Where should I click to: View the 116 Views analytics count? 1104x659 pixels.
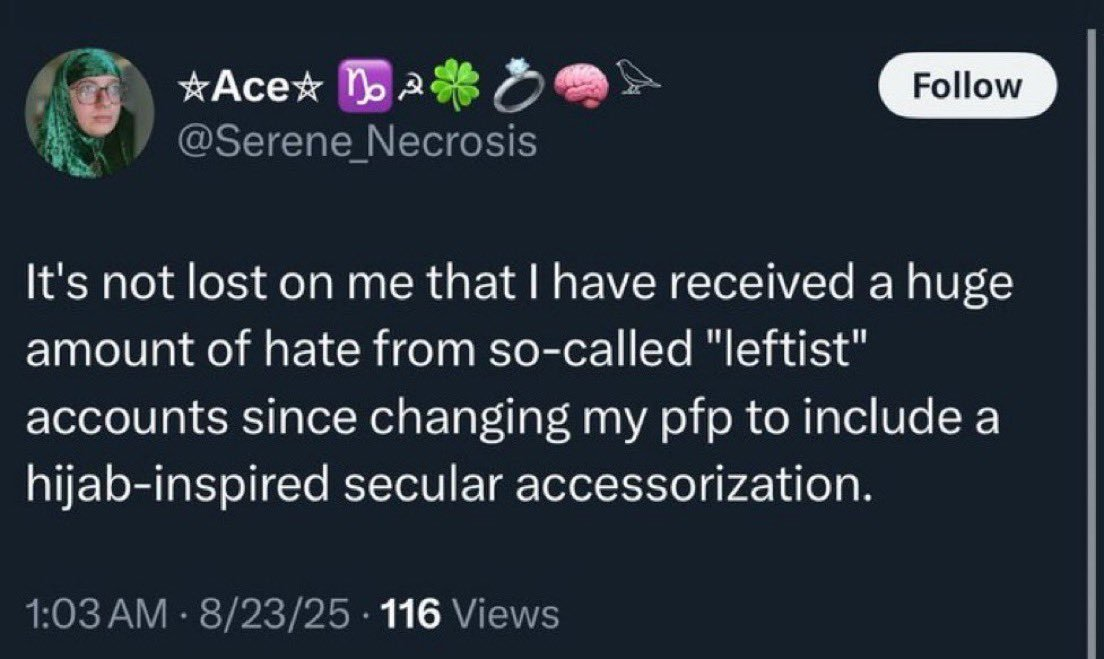[470, 613]
